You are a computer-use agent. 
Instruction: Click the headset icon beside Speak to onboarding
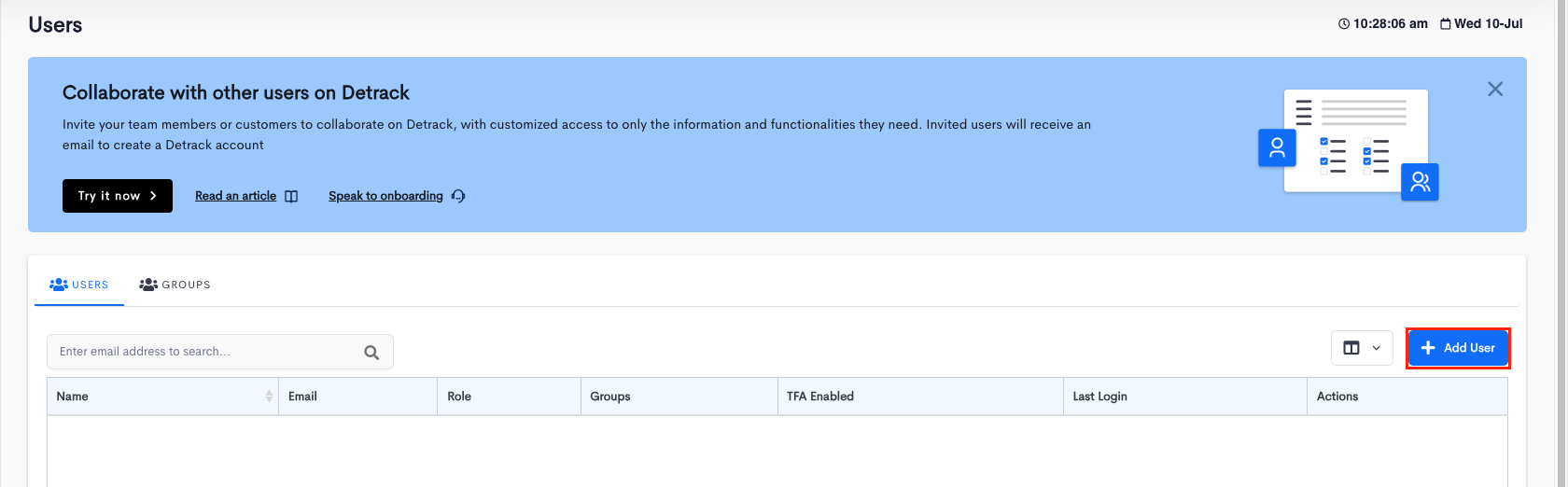(458, 196)
